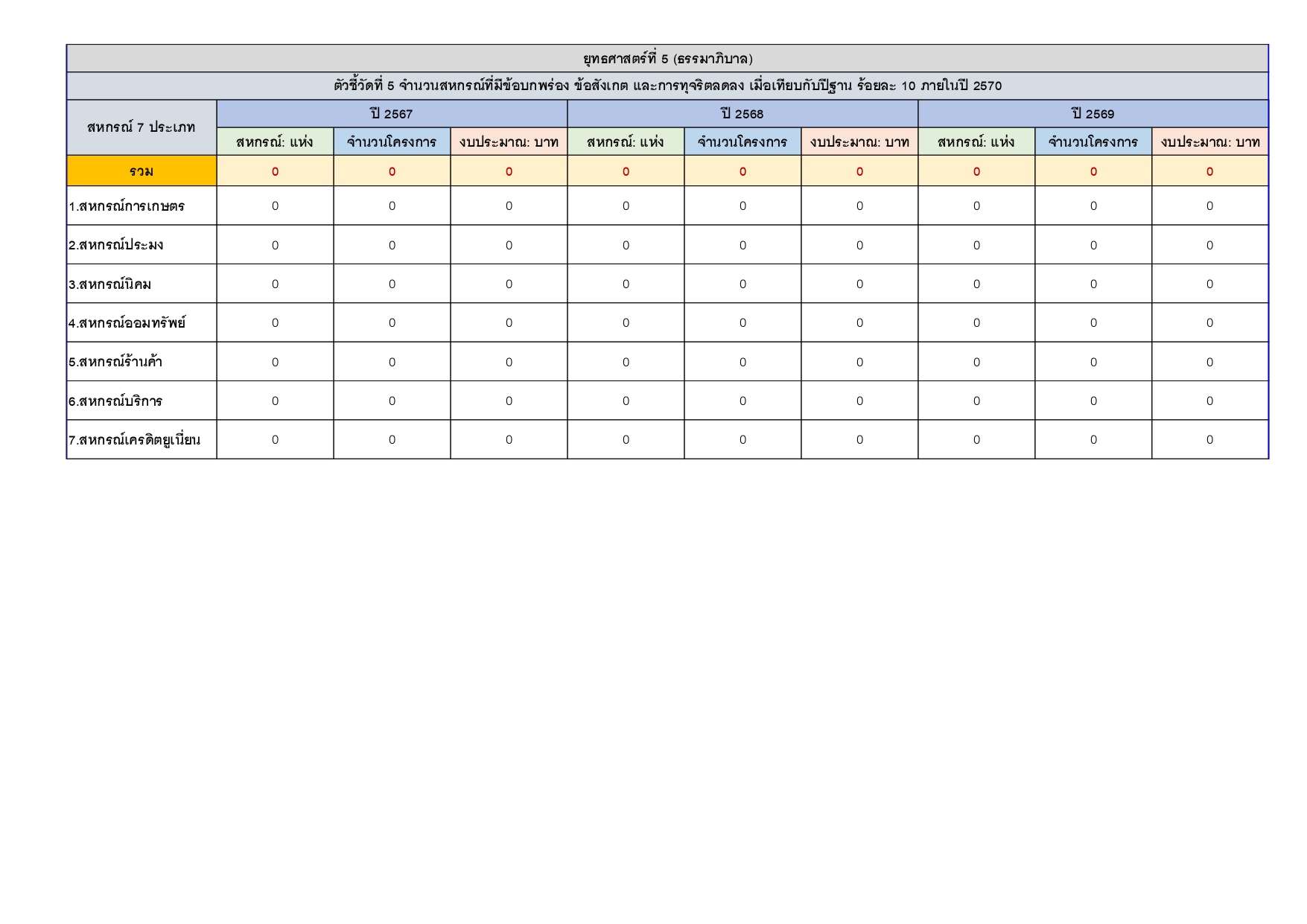Click รวม total for 2568 จำนวนโครงการ
1307x924 pixels.
click(x=742, y=171)
